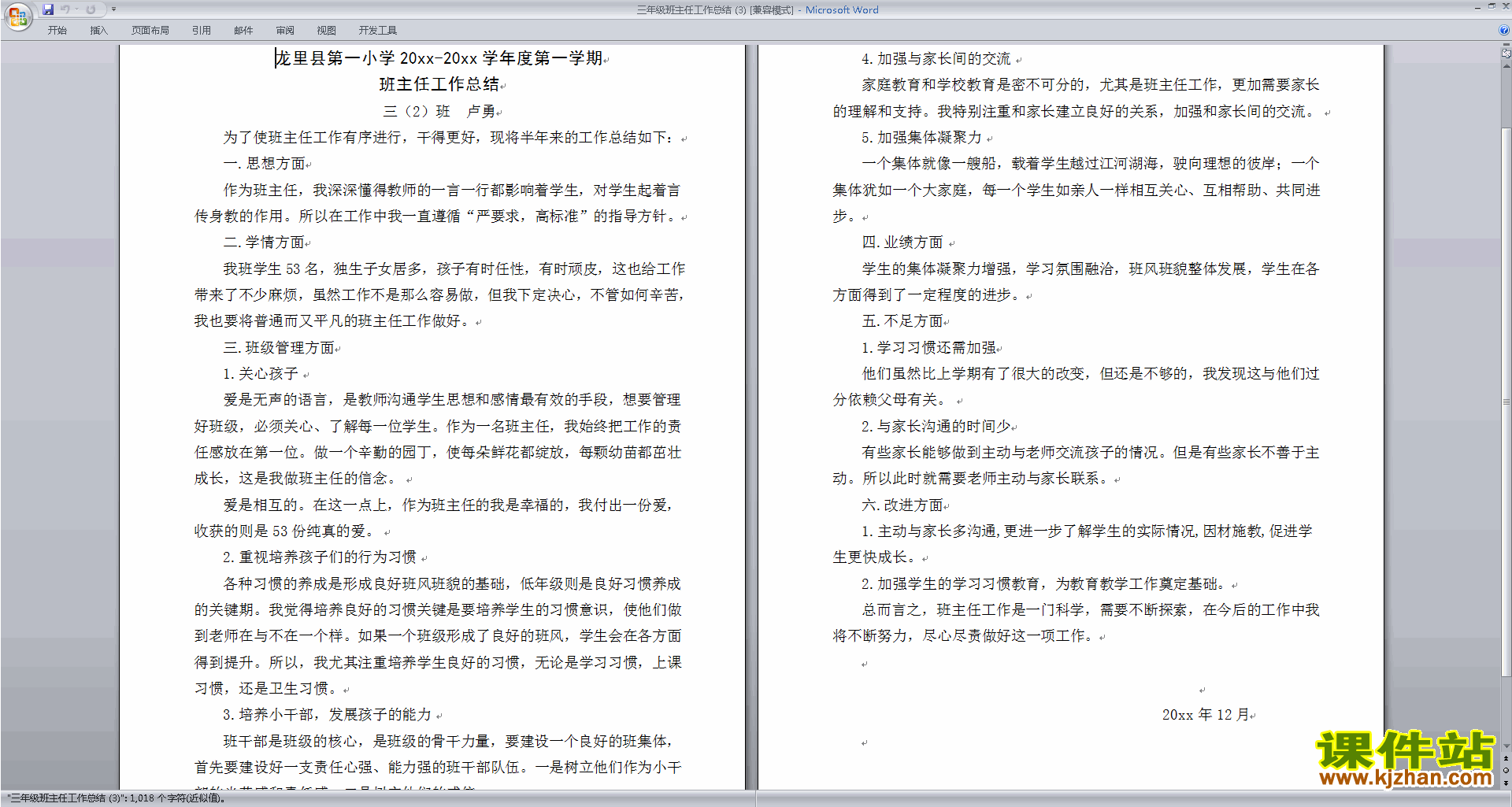
Task: Switch to the 插入 ribbon tab
Action: pyautogui.click(x=98, y=31)
